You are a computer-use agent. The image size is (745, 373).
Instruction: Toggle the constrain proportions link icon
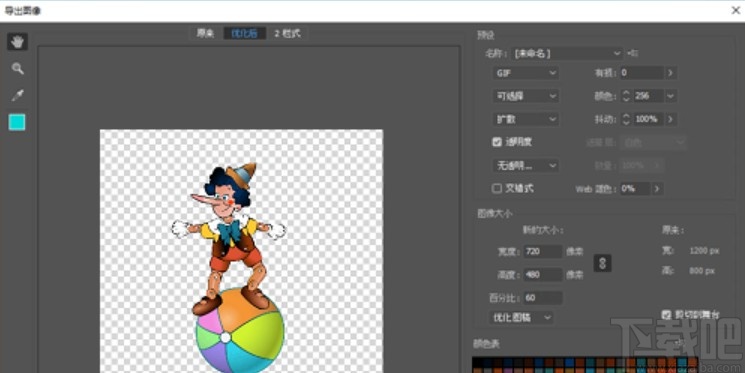point(602,263)
